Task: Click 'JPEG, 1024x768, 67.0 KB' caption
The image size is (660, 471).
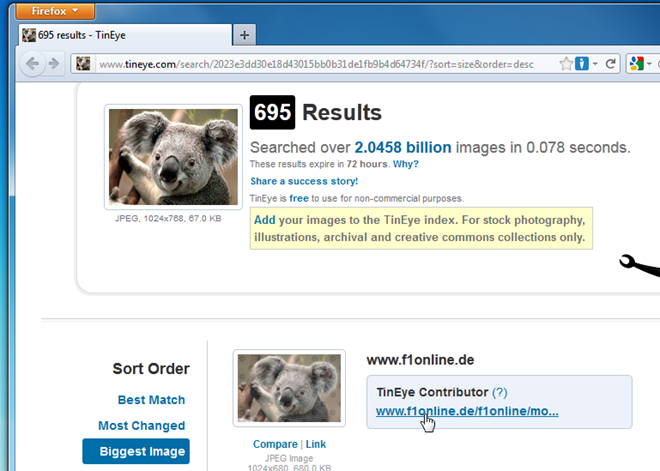Action: 168,218
